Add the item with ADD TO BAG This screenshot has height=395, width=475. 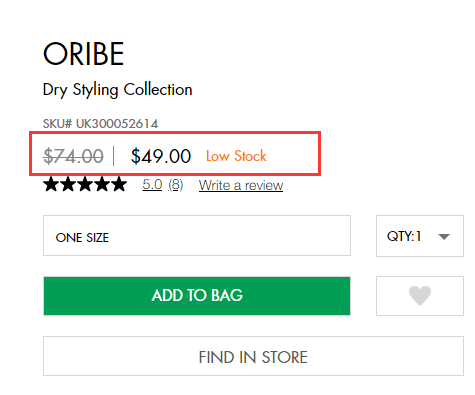click(197, 296)
